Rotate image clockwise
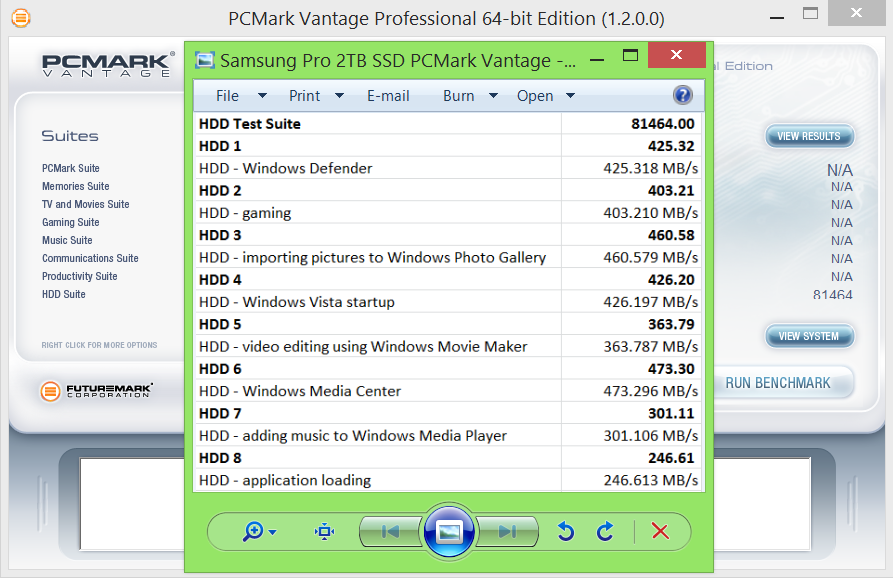Image resolution: width=893 pixels, height=578 pixels. [605, 531]
